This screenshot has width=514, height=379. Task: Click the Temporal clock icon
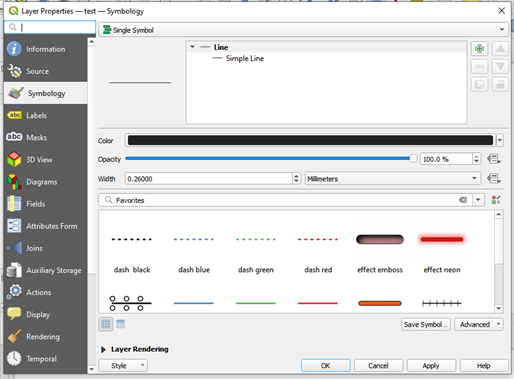coord(14,358)
